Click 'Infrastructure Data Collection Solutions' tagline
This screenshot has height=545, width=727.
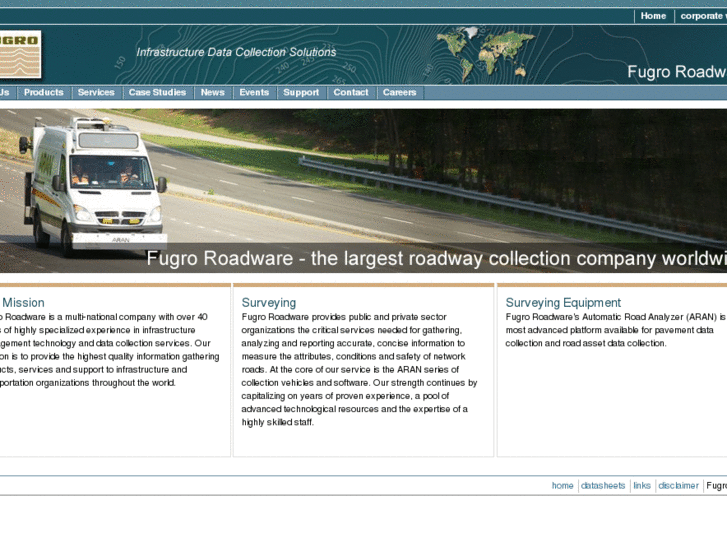coord(236,52)
